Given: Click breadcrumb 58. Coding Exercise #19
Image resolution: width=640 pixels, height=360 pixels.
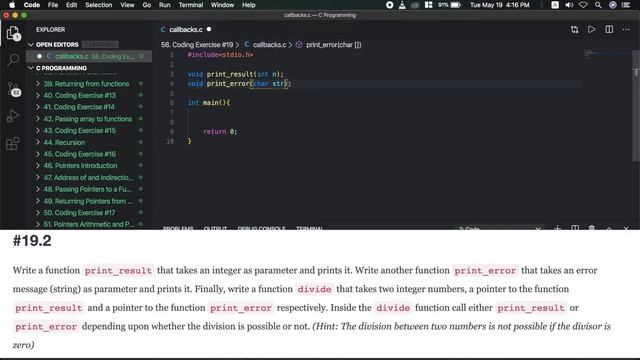Looking at the screenshot, I should 197,44.
